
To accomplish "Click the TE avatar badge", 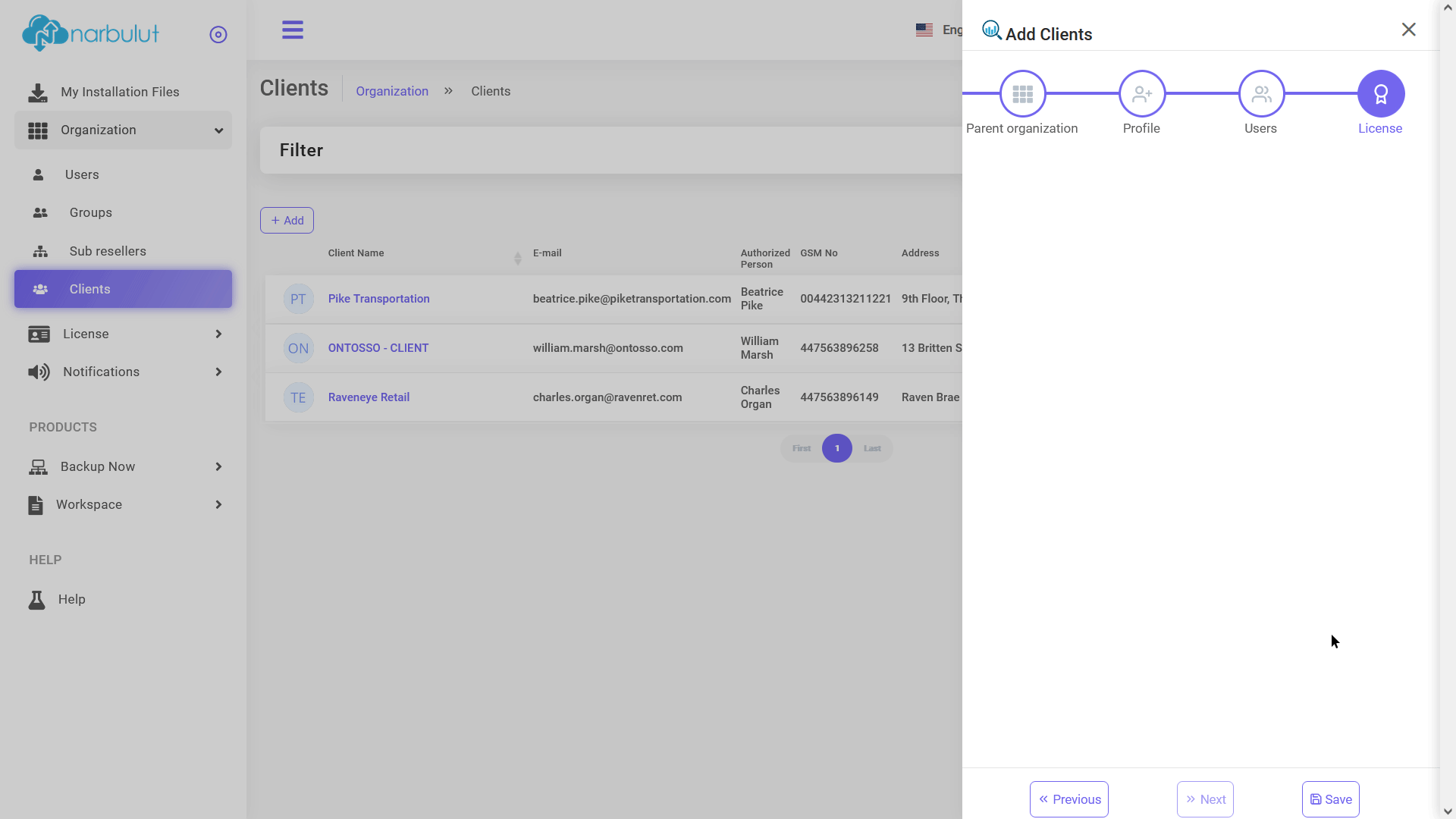I will click(298, 397).
